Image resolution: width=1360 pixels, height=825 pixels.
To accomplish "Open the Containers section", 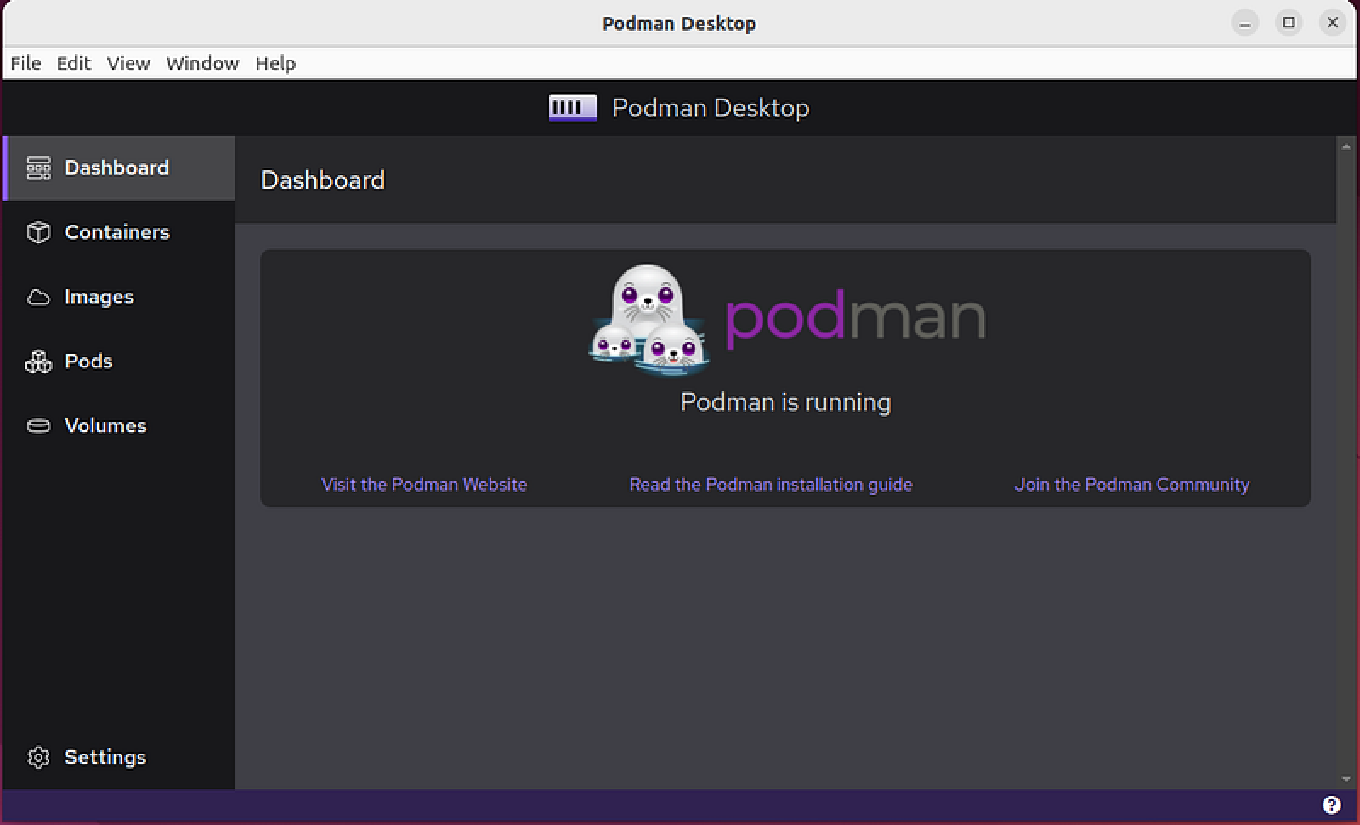I will [116, 232].
